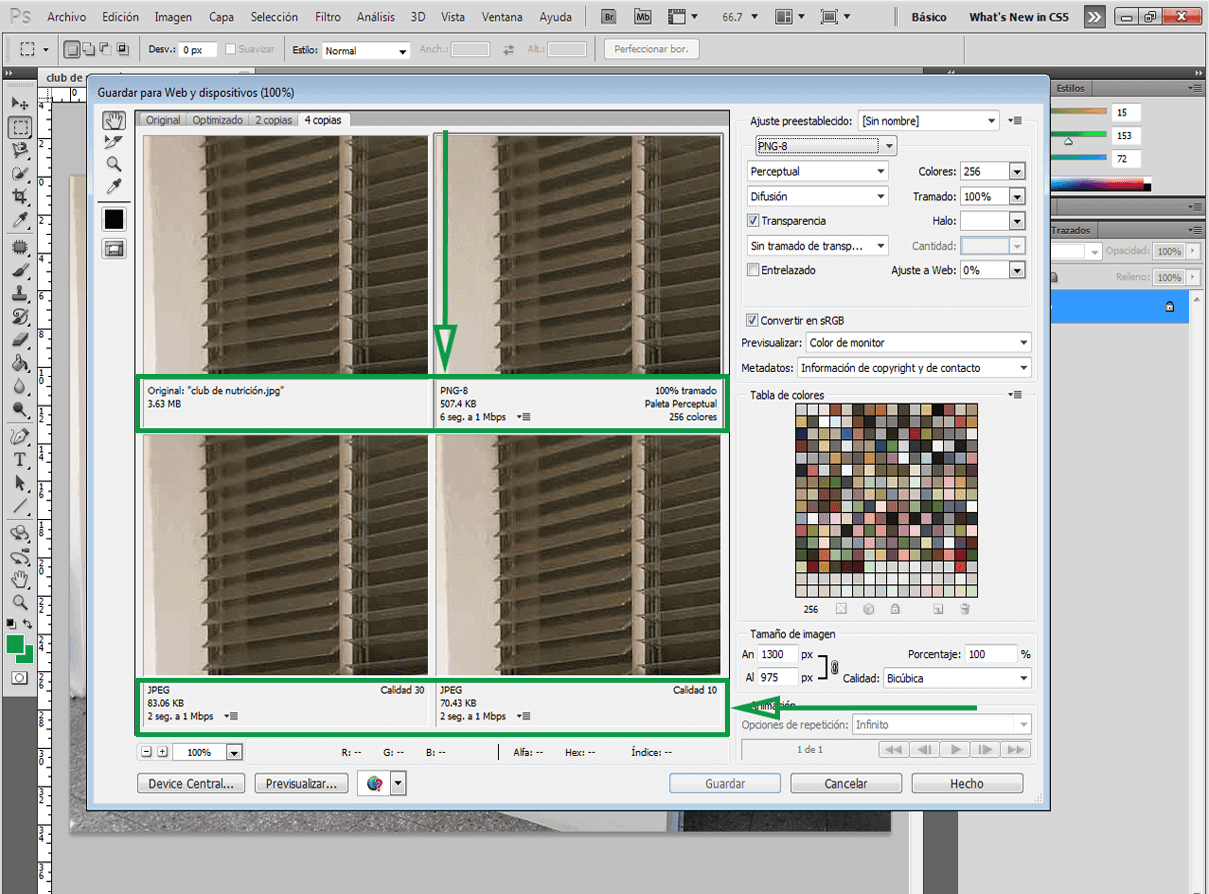Open the Previsualizar Color de monitor dropdown

click(x=918, y=343)
